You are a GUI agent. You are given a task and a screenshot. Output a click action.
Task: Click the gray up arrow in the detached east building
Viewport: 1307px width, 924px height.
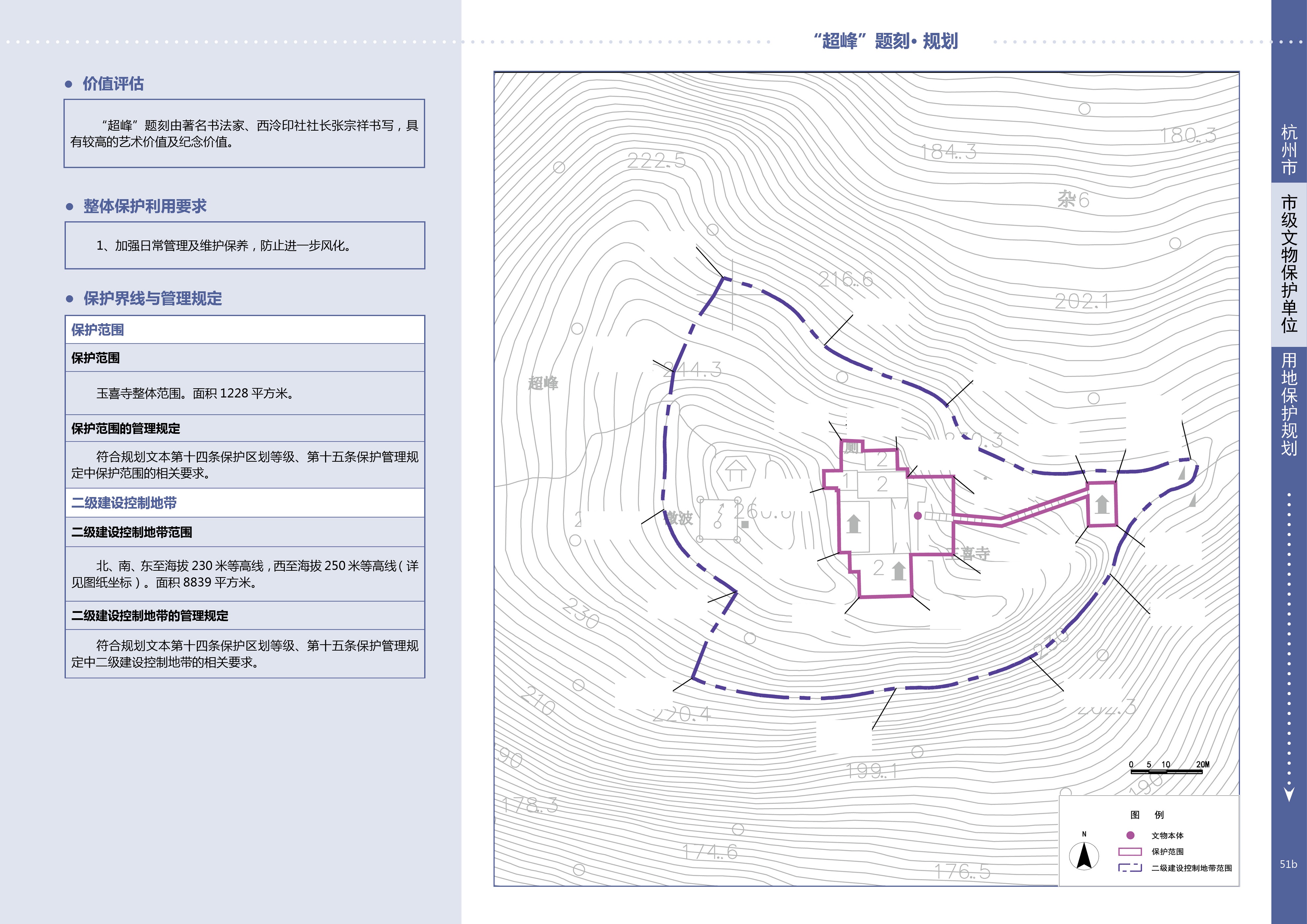click(x=1102, y=504)
